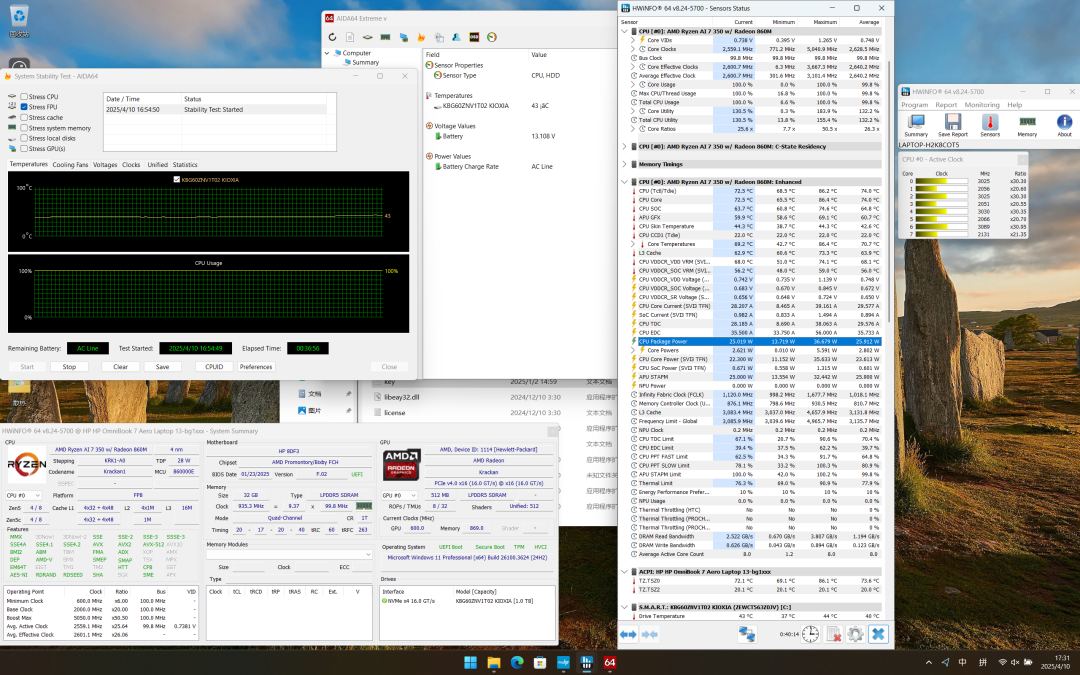Enable the Stress GPU(s) checkbox
Image resolution: width=1080 pixels, height=675 pixels.
24,149
